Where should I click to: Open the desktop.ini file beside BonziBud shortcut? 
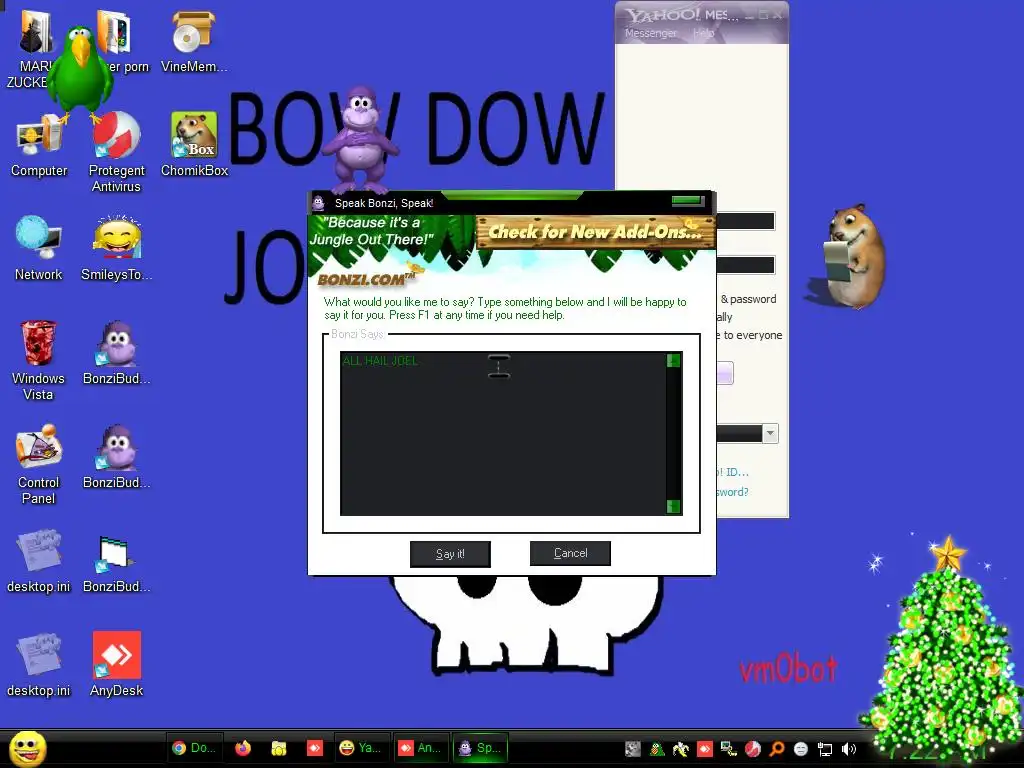tap(39, 560)
